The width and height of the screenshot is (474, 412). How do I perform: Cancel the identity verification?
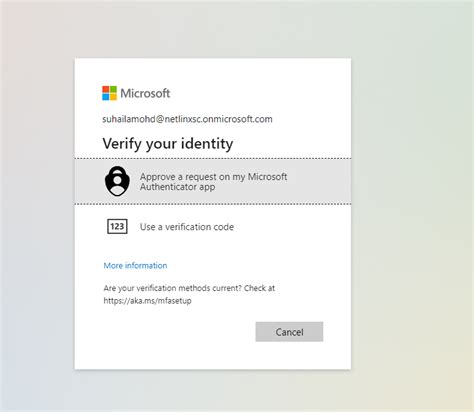click(x=289, y=332)
